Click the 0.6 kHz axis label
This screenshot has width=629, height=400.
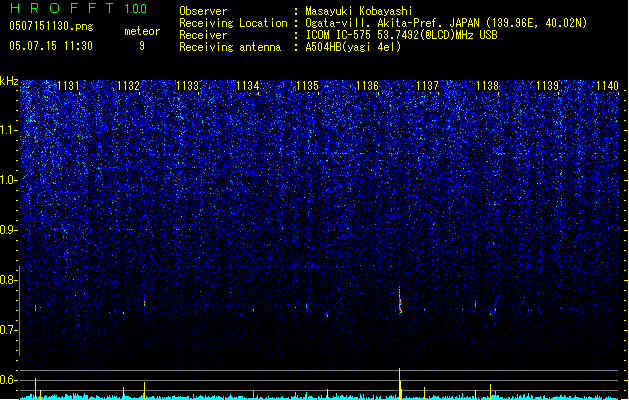pos(9,380)
